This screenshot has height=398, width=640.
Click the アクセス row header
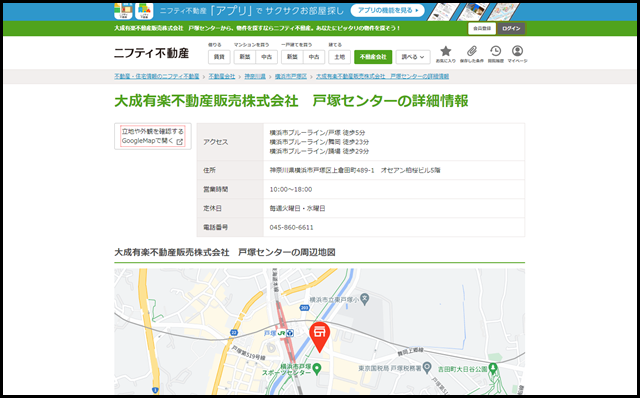[230, 142]
